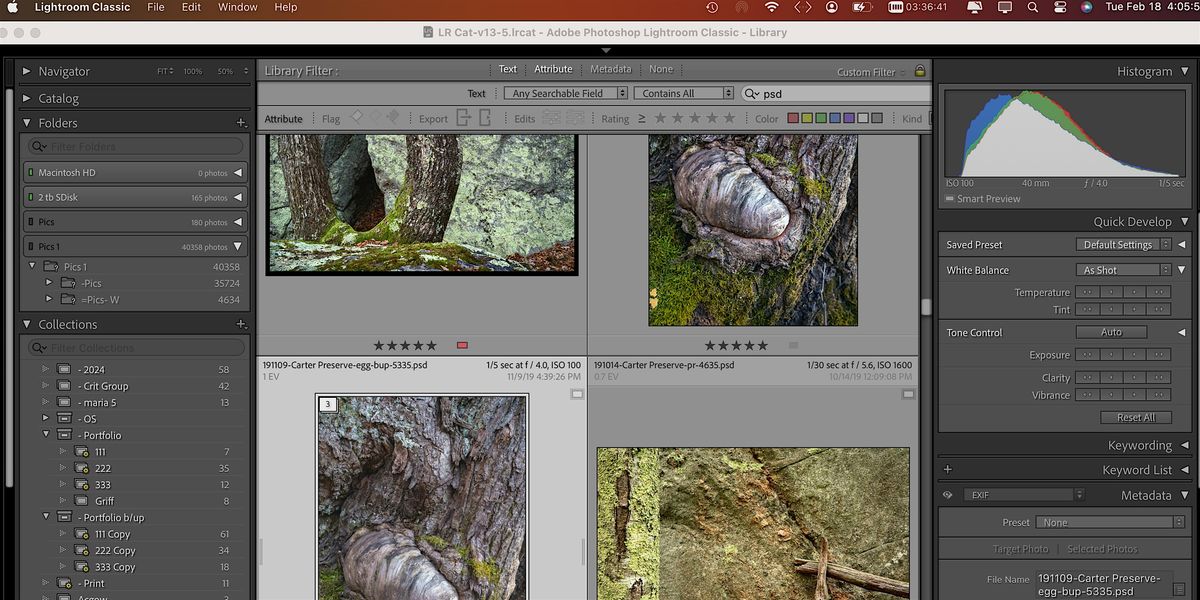Click the plus icon beside Keyword List

coord(948,470)
